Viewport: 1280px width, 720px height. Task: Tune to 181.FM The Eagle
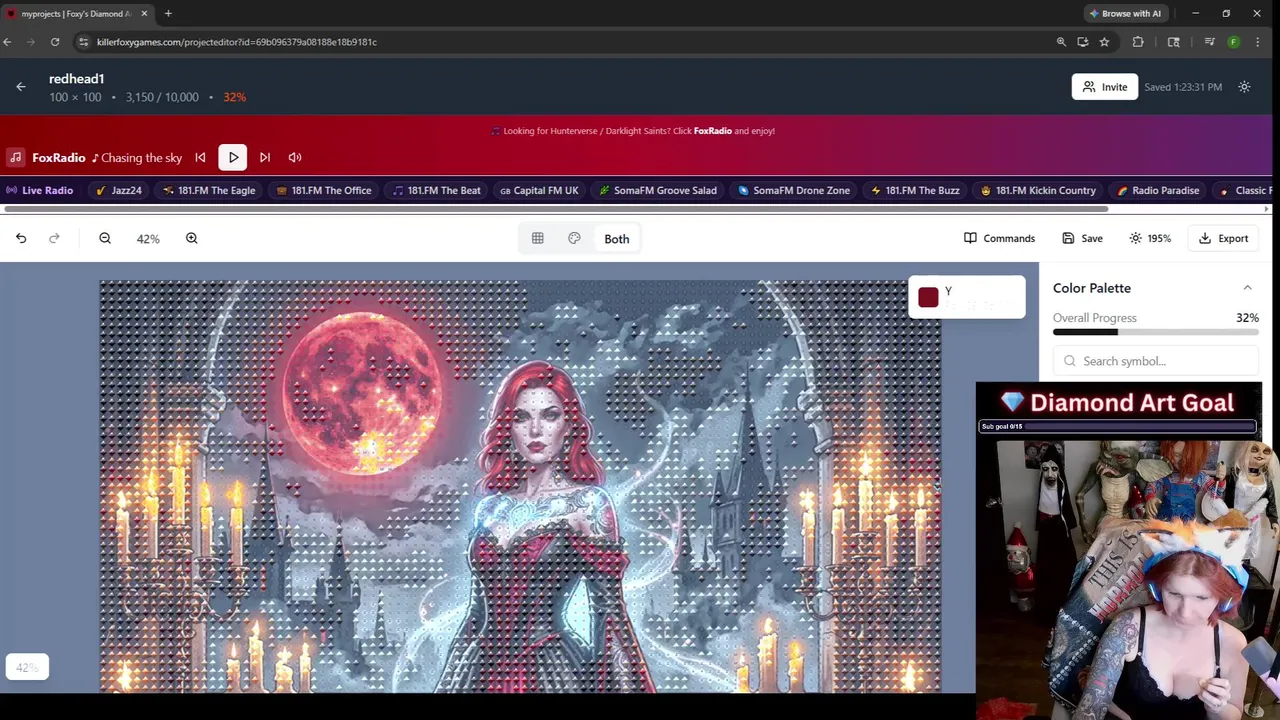click(x=209, y=190)
